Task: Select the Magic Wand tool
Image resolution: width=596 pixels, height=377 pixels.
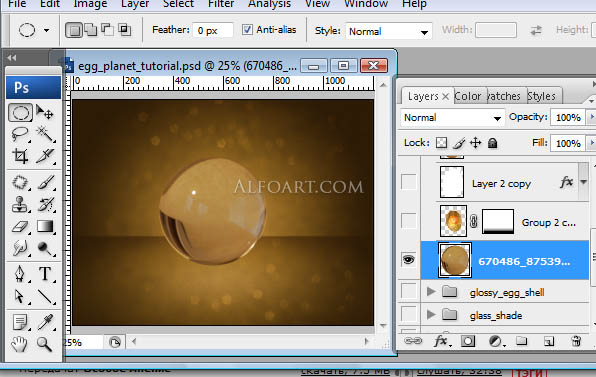Action: point(45,134)
